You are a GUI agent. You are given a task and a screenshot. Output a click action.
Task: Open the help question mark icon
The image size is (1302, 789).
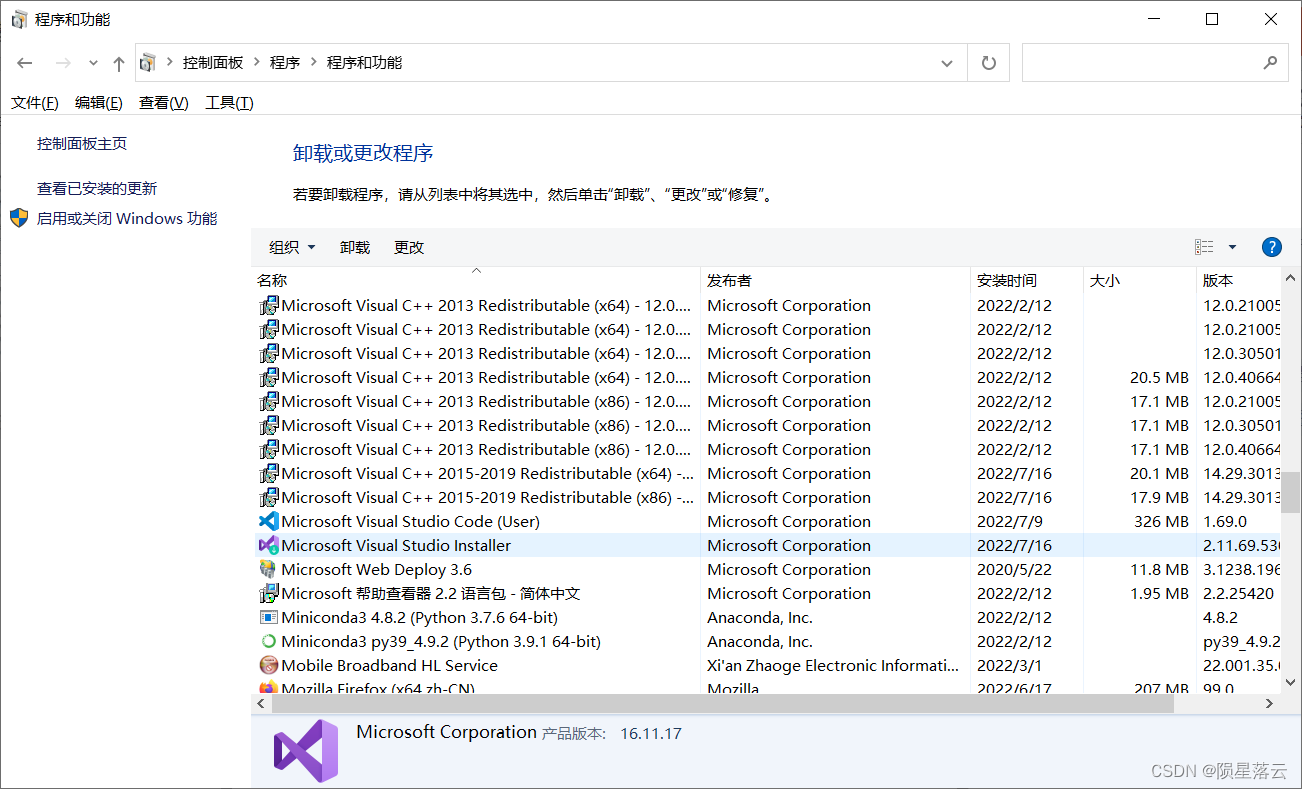pos(1272,247)
